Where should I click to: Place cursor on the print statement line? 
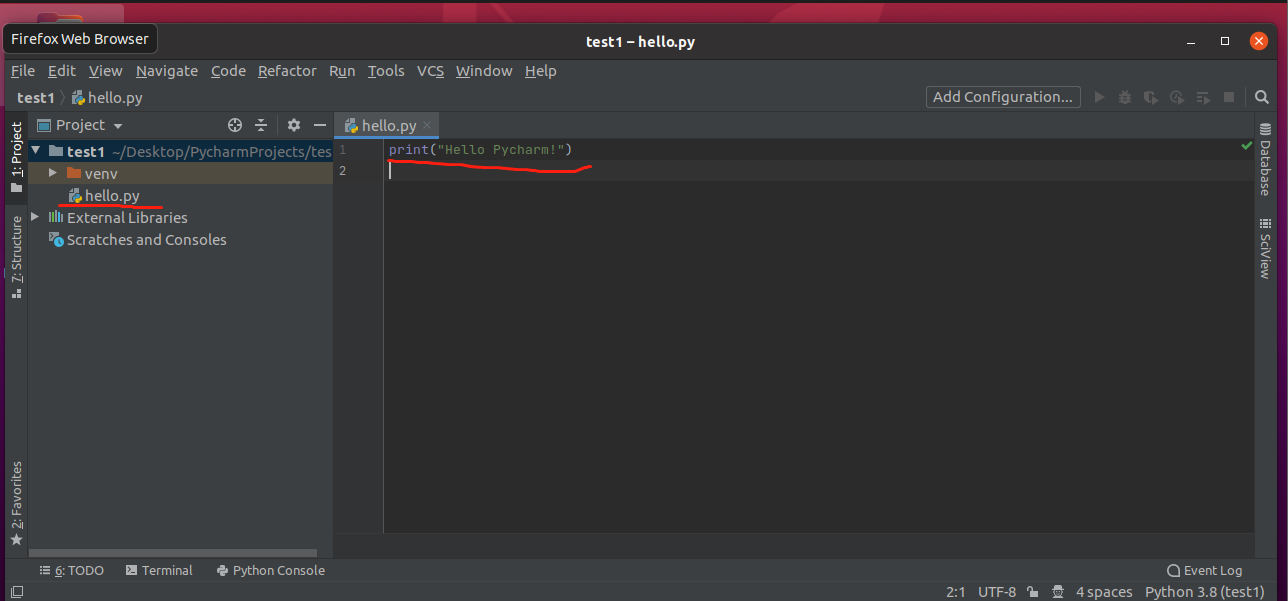coord(480,149)
